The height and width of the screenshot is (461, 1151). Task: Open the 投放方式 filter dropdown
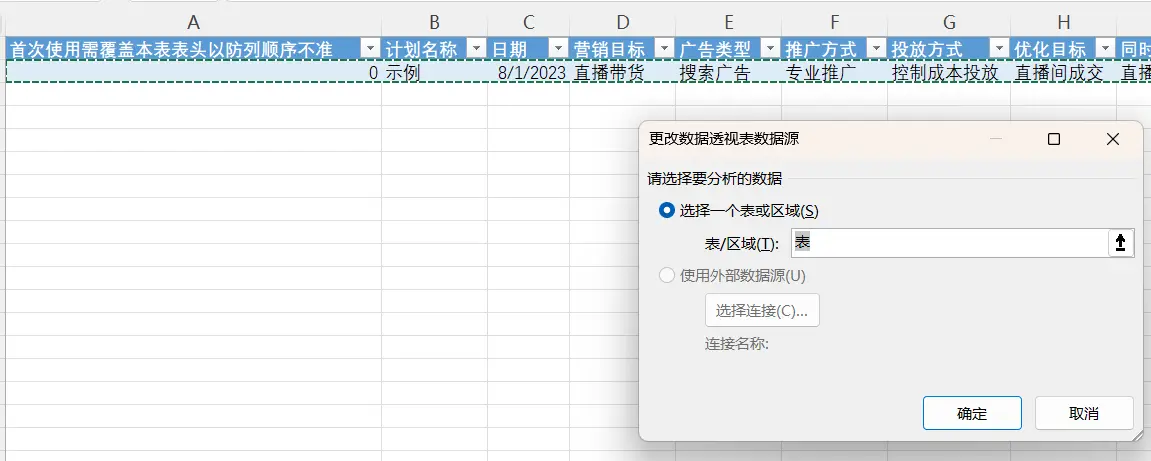tap(999, 49)
